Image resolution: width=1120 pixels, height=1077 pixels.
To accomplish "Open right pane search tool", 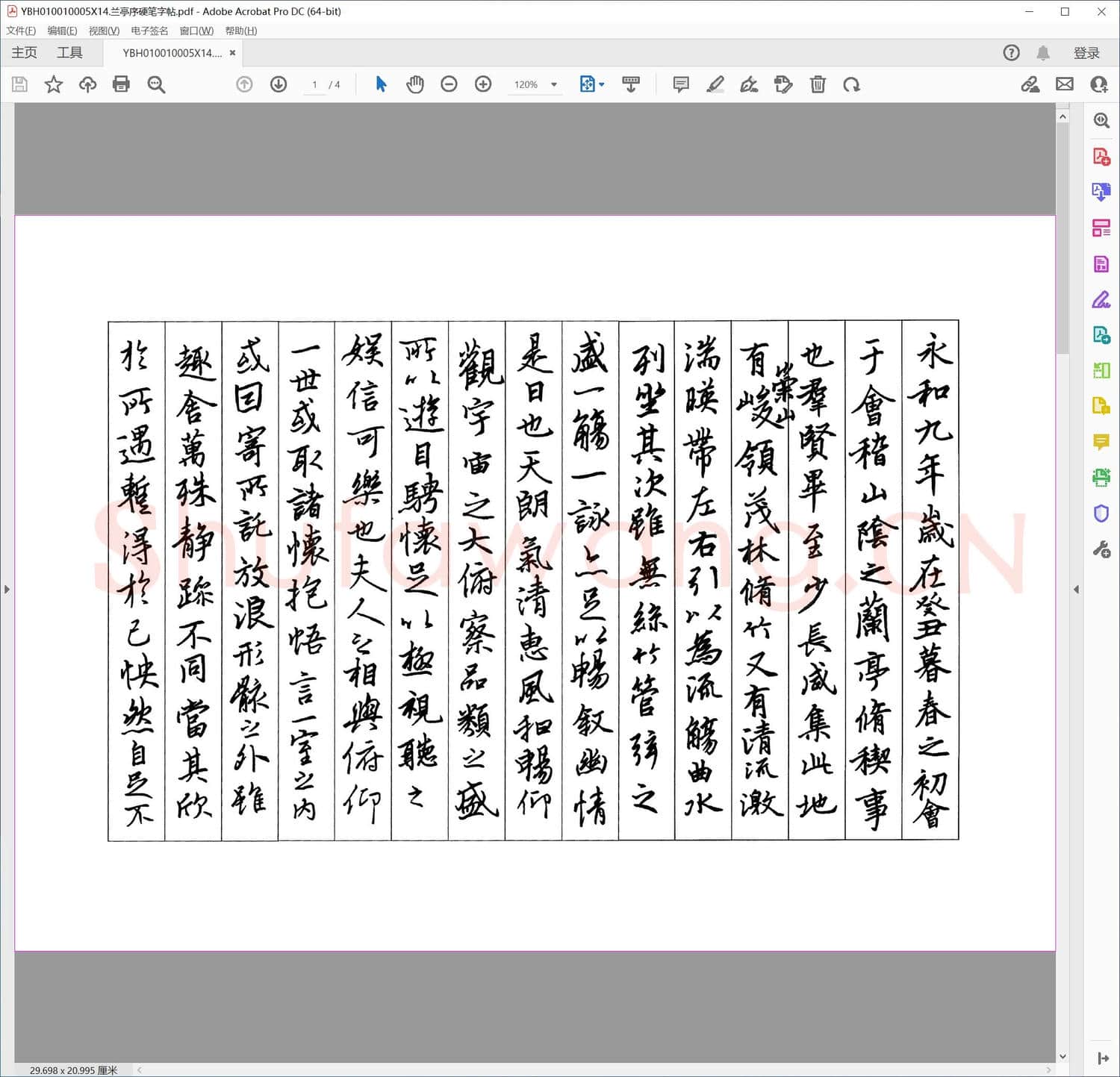I will coord(1101,120).
